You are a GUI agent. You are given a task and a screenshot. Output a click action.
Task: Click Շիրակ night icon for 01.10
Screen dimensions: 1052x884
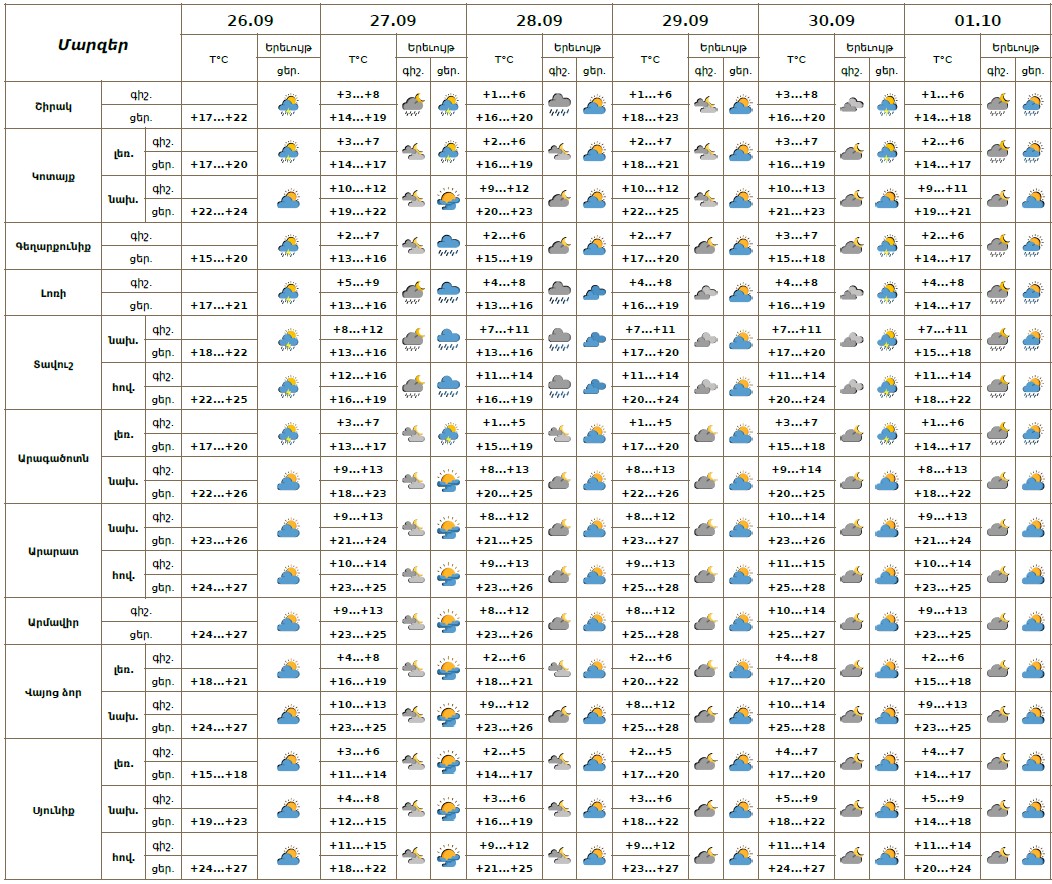[998, 105]
